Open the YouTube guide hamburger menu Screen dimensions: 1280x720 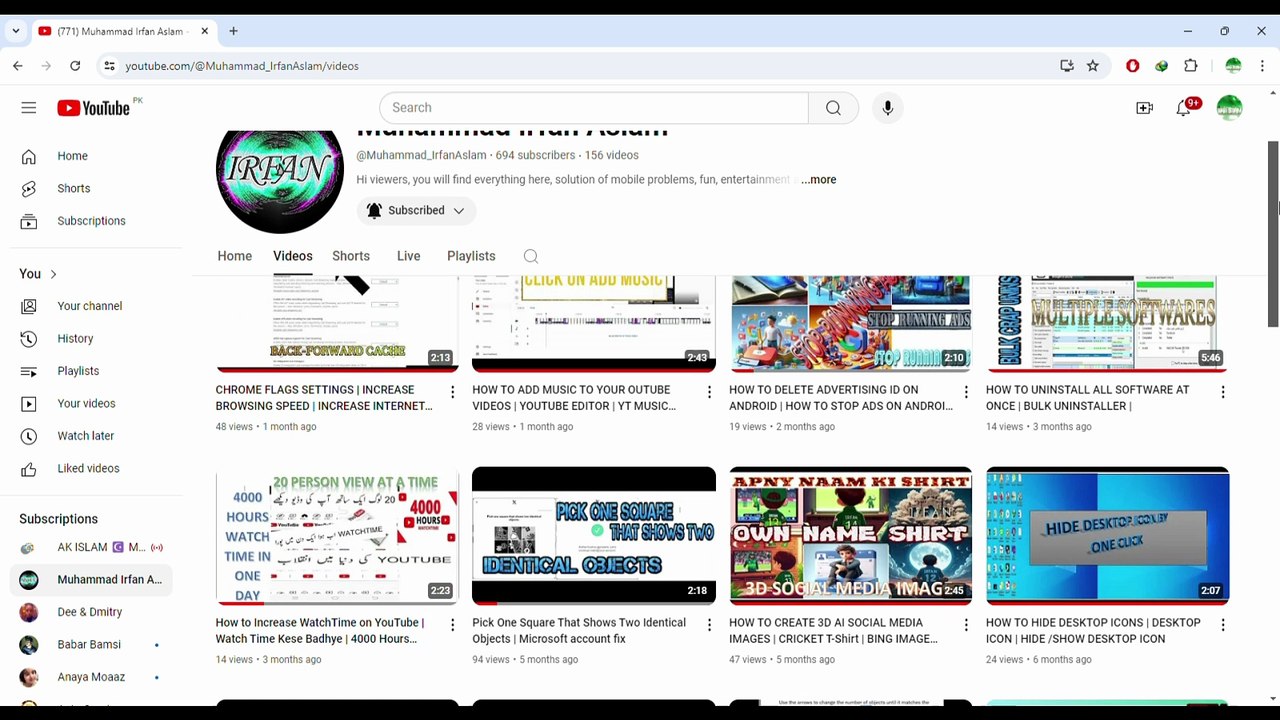point(28,108)
